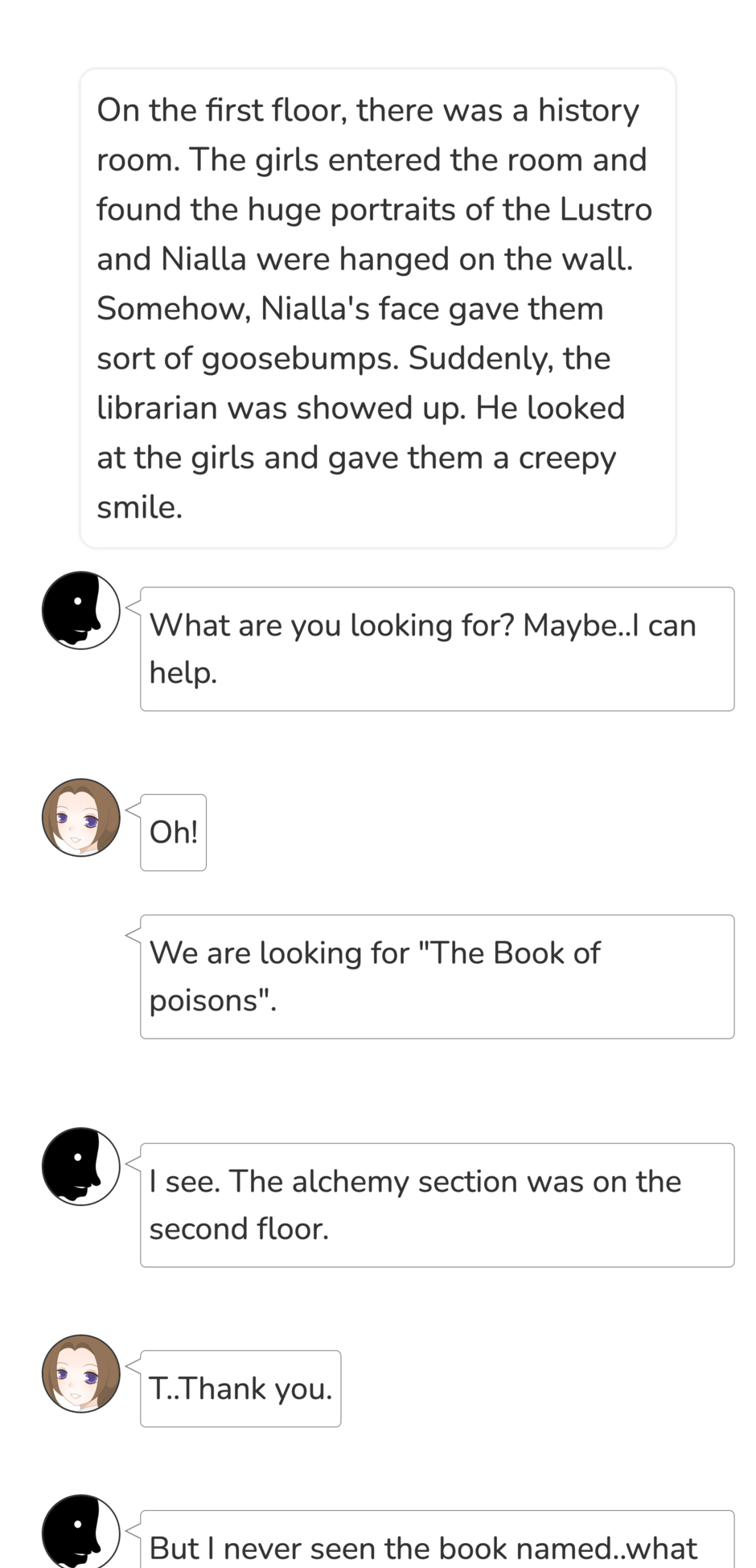The height and width of the screenshot is (1568, 756).
Task: Tap the "Oh!" speech bubble
Action: [x=173, y=832]
